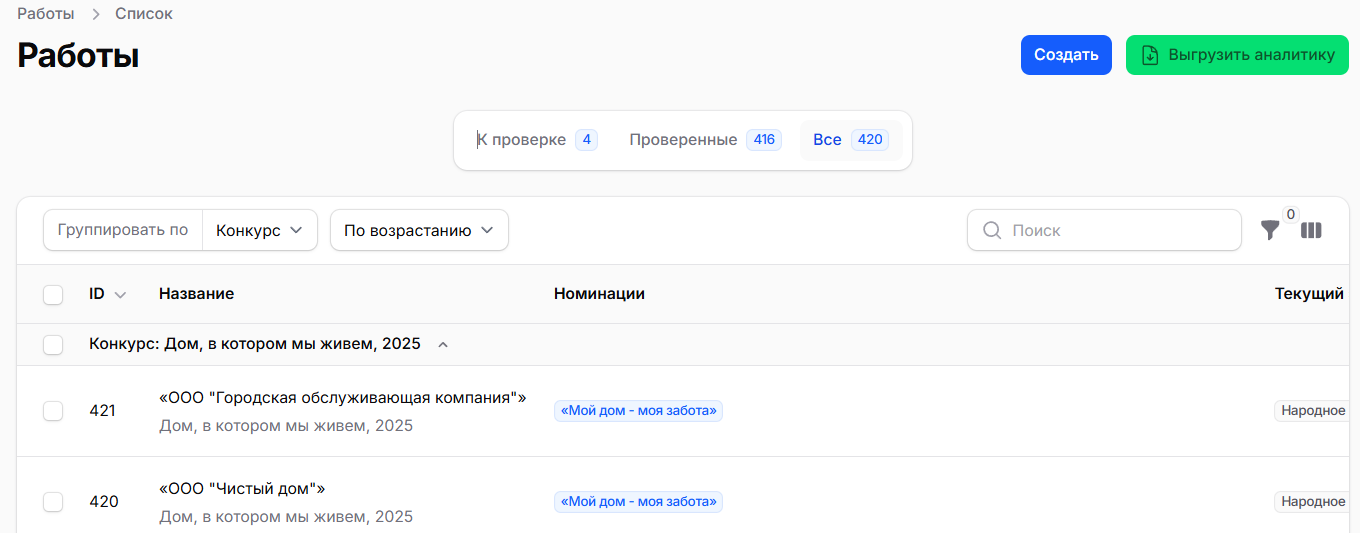1360x533 pixels.
Task: Click ID value 421
Action: [102, 411]
